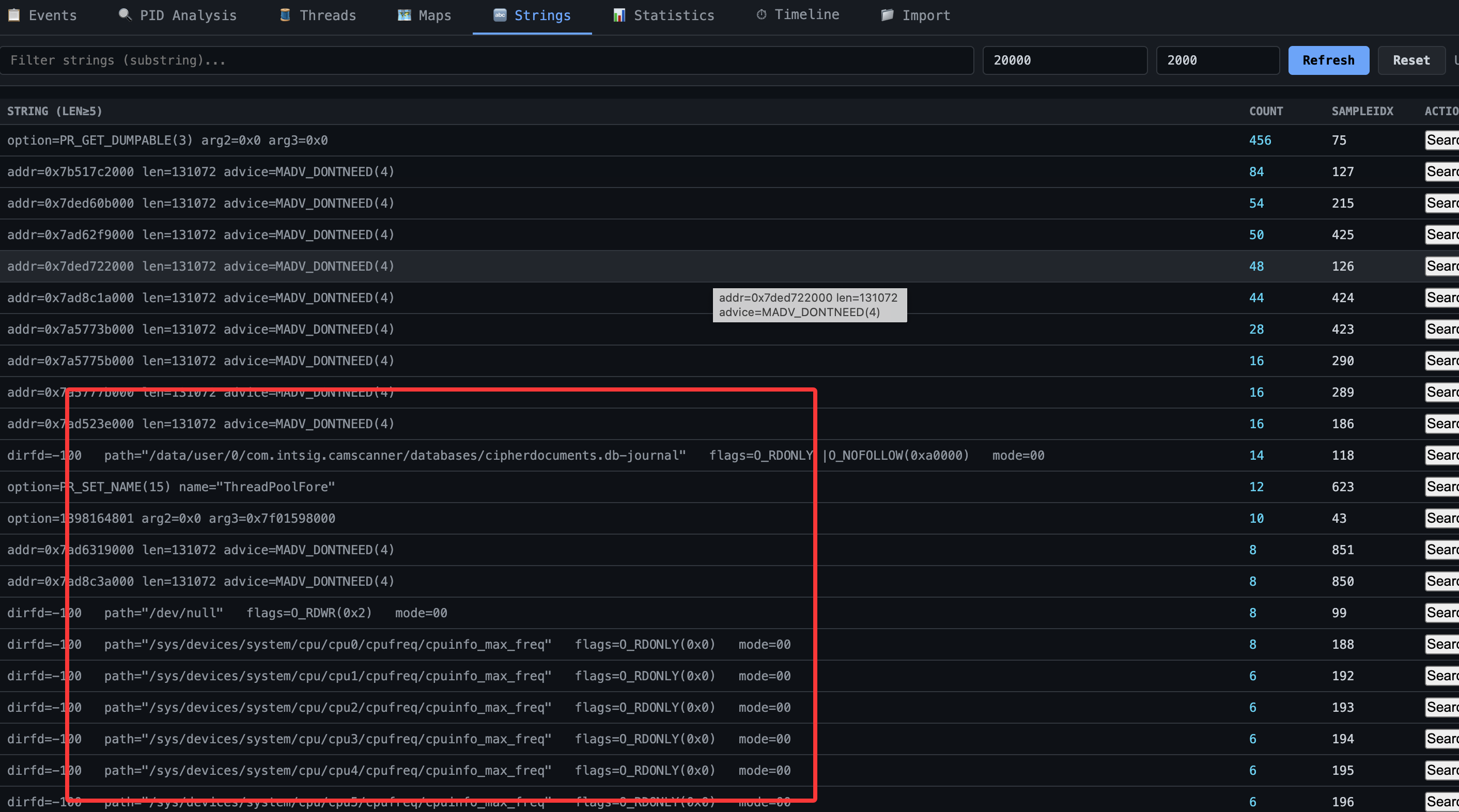Switch to the Statistics tab
The width and height of the screenshot is (1459, 812).
click(673, 15)
